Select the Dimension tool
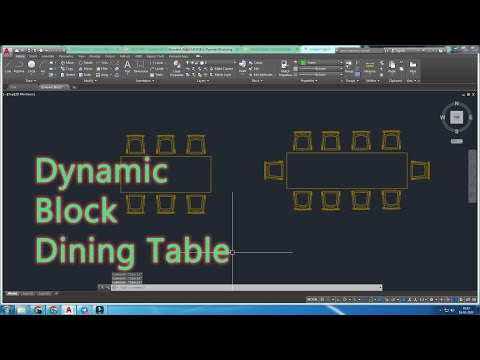This screenshot has height=360, width=480. point(141,67)
